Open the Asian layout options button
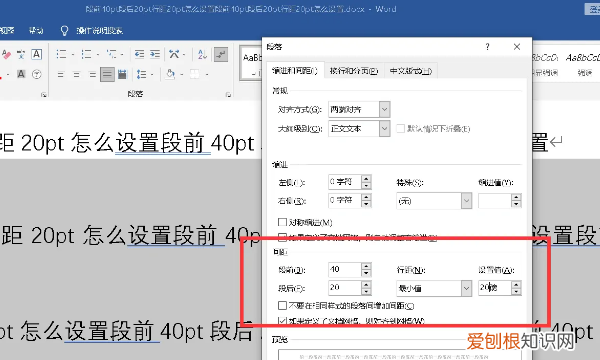The width and height of the screenshot is (600, 360). (x=174, y=54)
